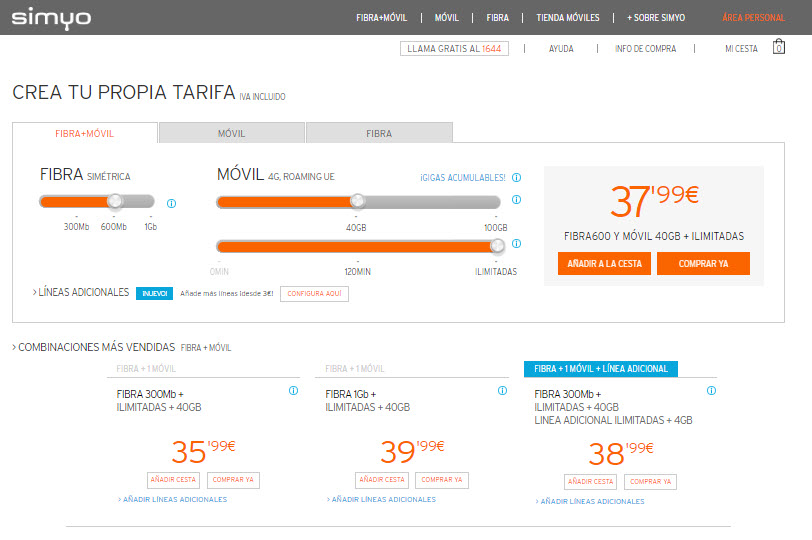This screenshot has width=812, height=540.
Task: Add 39,99€ plan with AÑADIR CESTA
Action: pyautogui.click(x=382, y=480)
